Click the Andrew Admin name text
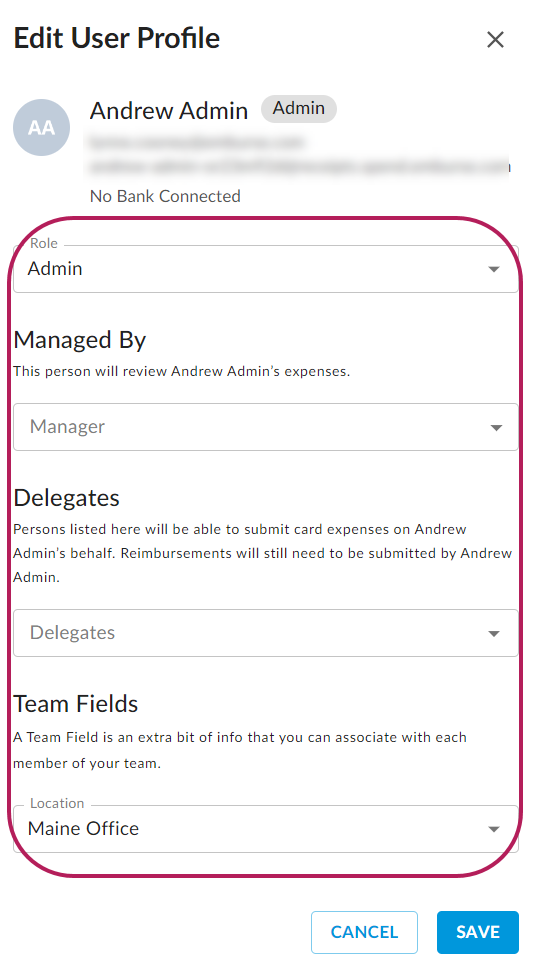 169,110
